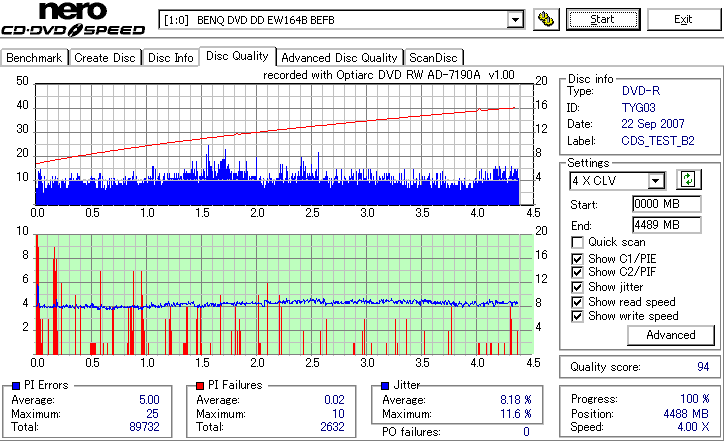Click the Exit button

tap(683, 19)
